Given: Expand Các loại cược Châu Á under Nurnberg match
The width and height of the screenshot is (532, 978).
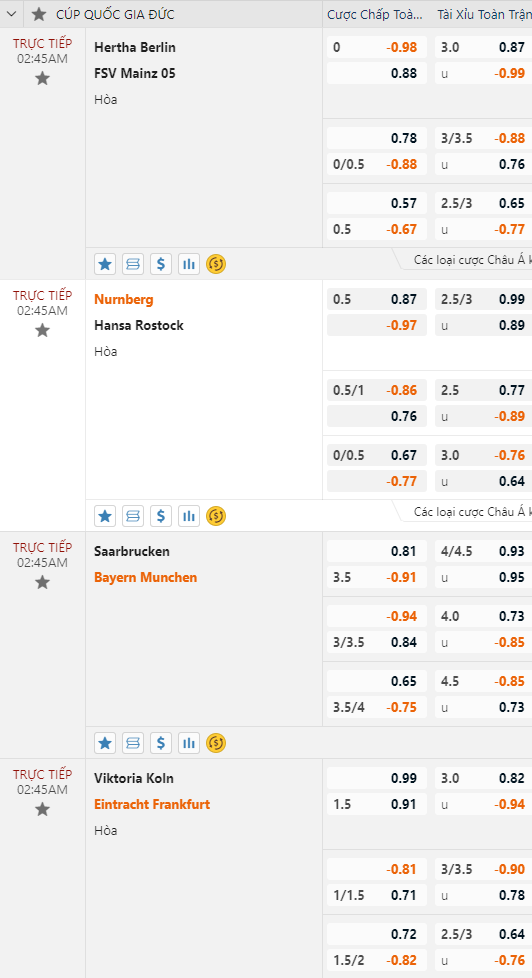Looking at the screenshot, I should click(470, 513).
